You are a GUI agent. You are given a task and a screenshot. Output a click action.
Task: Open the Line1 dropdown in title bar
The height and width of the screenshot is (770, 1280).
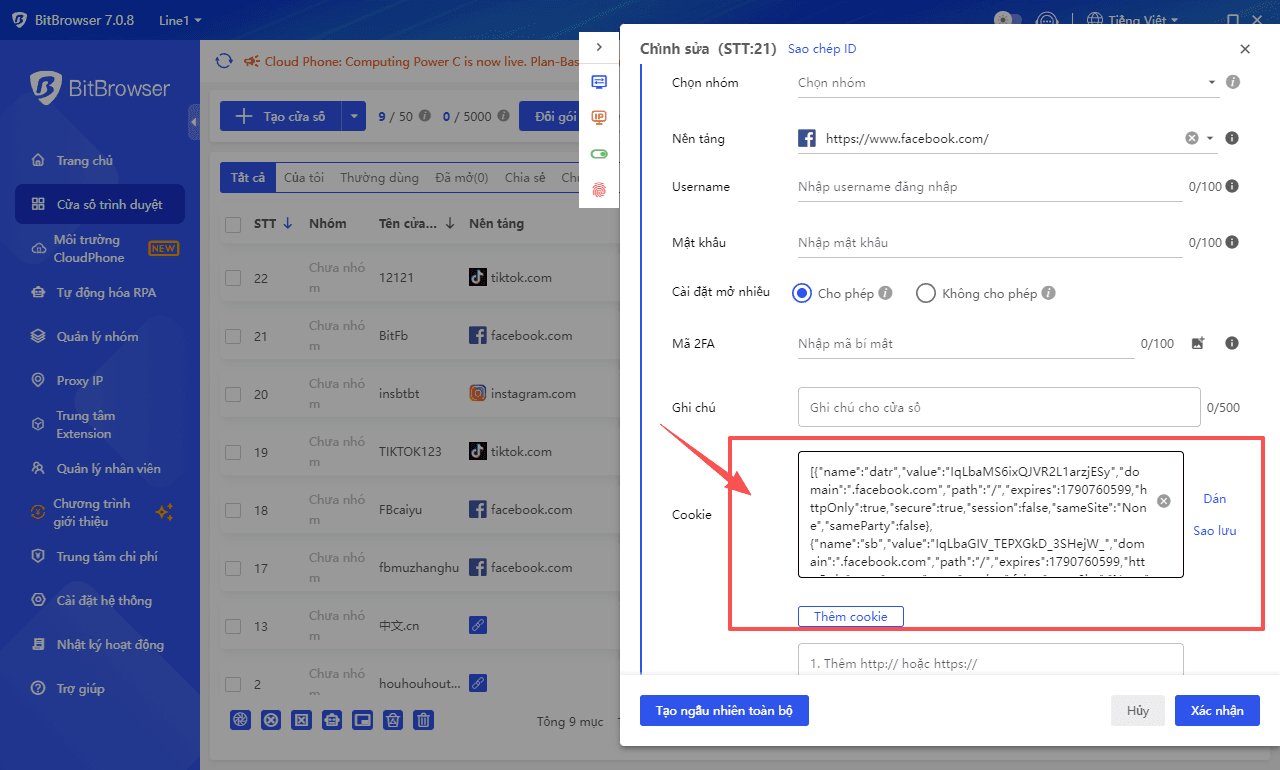[x=180, y=20]
